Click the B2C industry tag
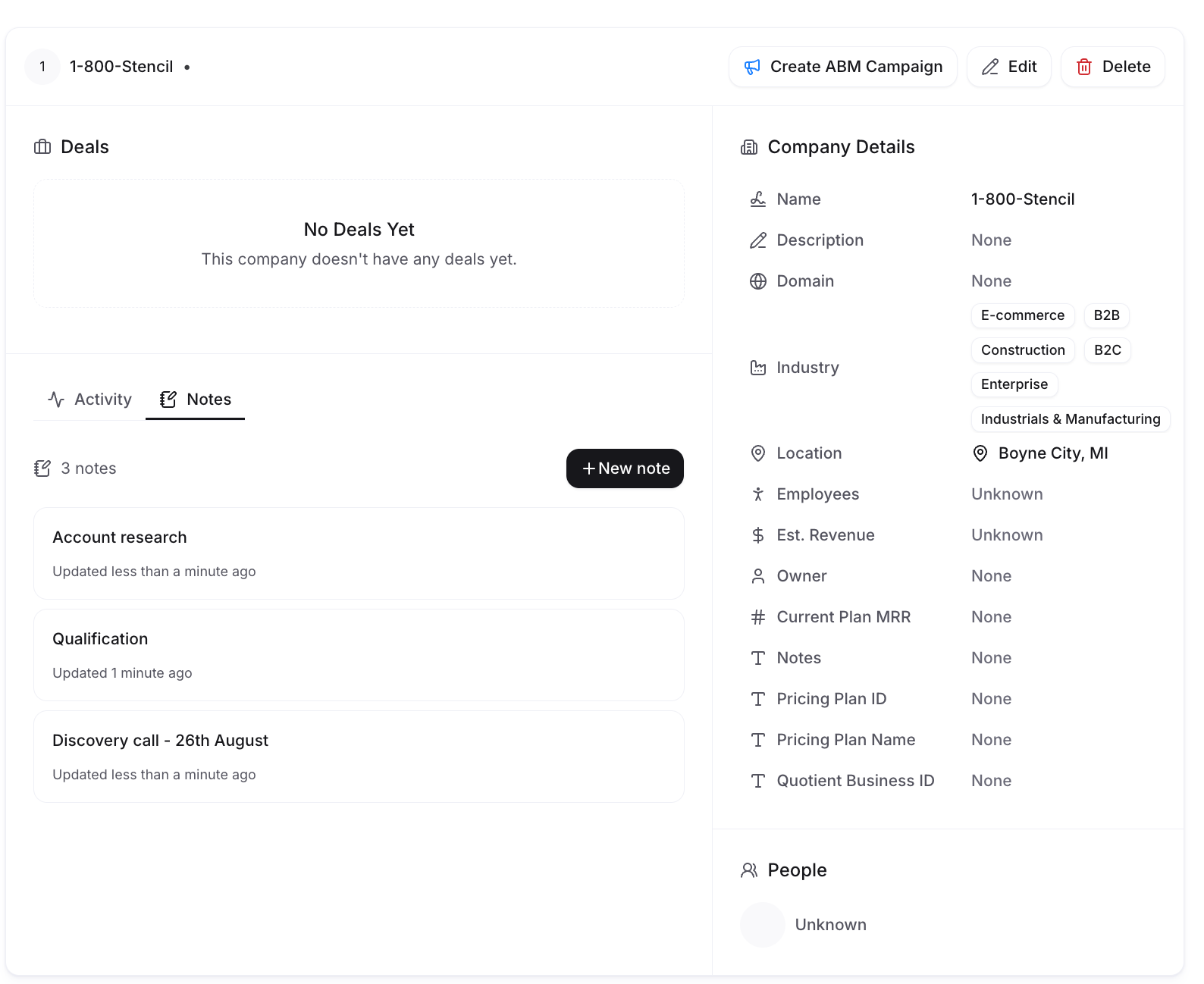This screenshot has width=1204, height=984. tap(1108, 350)
